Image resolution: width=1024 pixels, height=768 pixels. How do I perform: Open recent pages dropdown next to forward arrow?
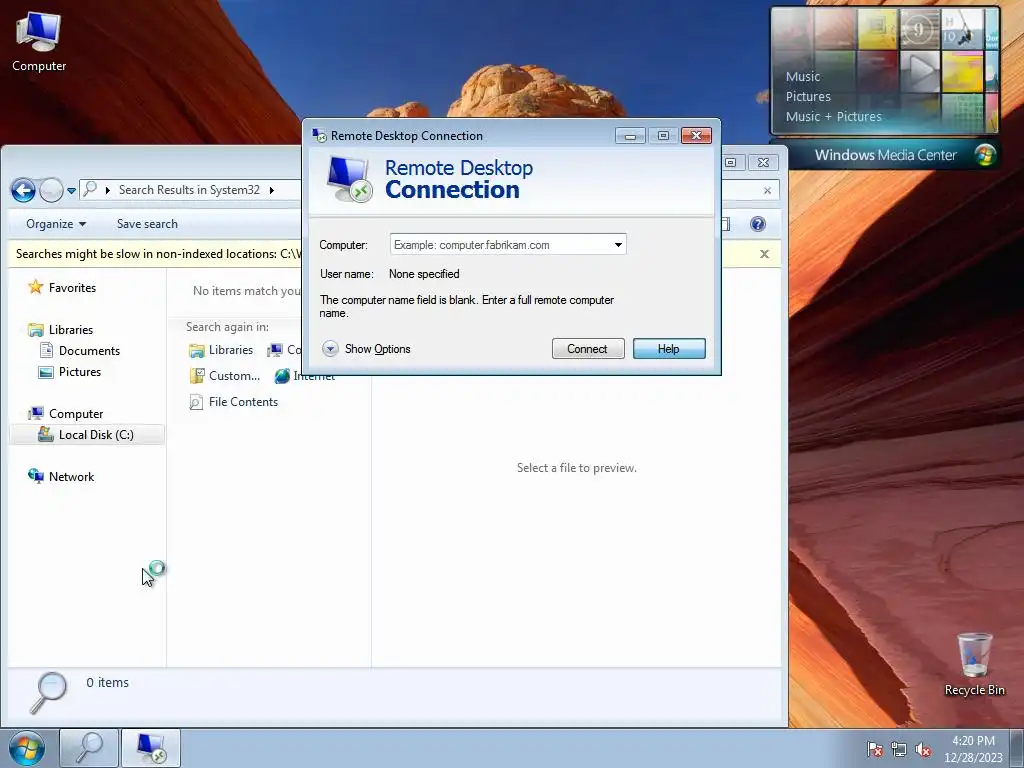[x=71, y=191]
